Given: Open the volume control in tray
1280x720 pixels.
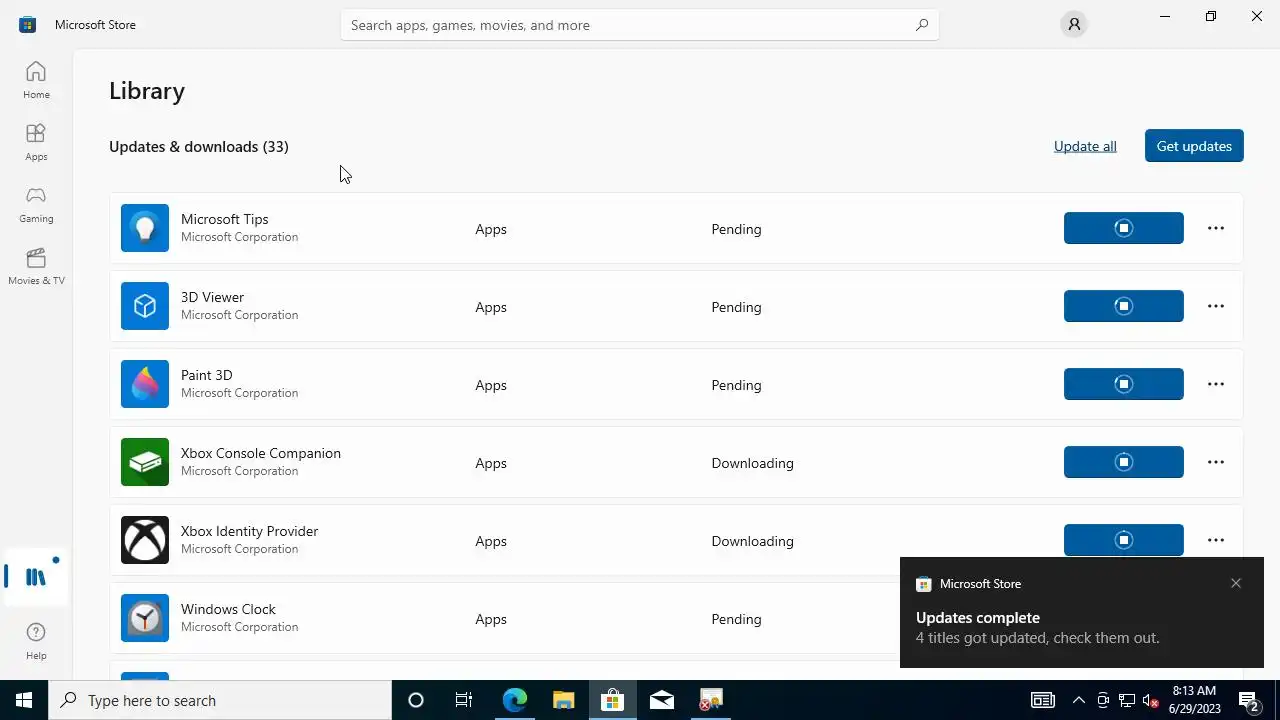Looking at the screenshot, I should pos(1150,700).
